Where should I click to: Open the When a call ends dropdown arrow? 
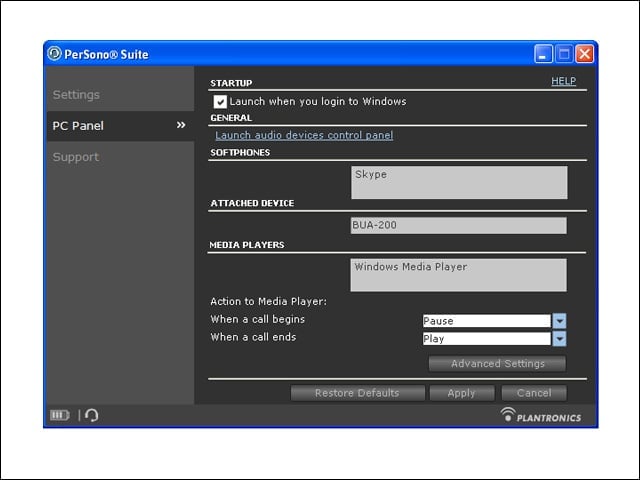pyautogui.click(x=559, y=338)
